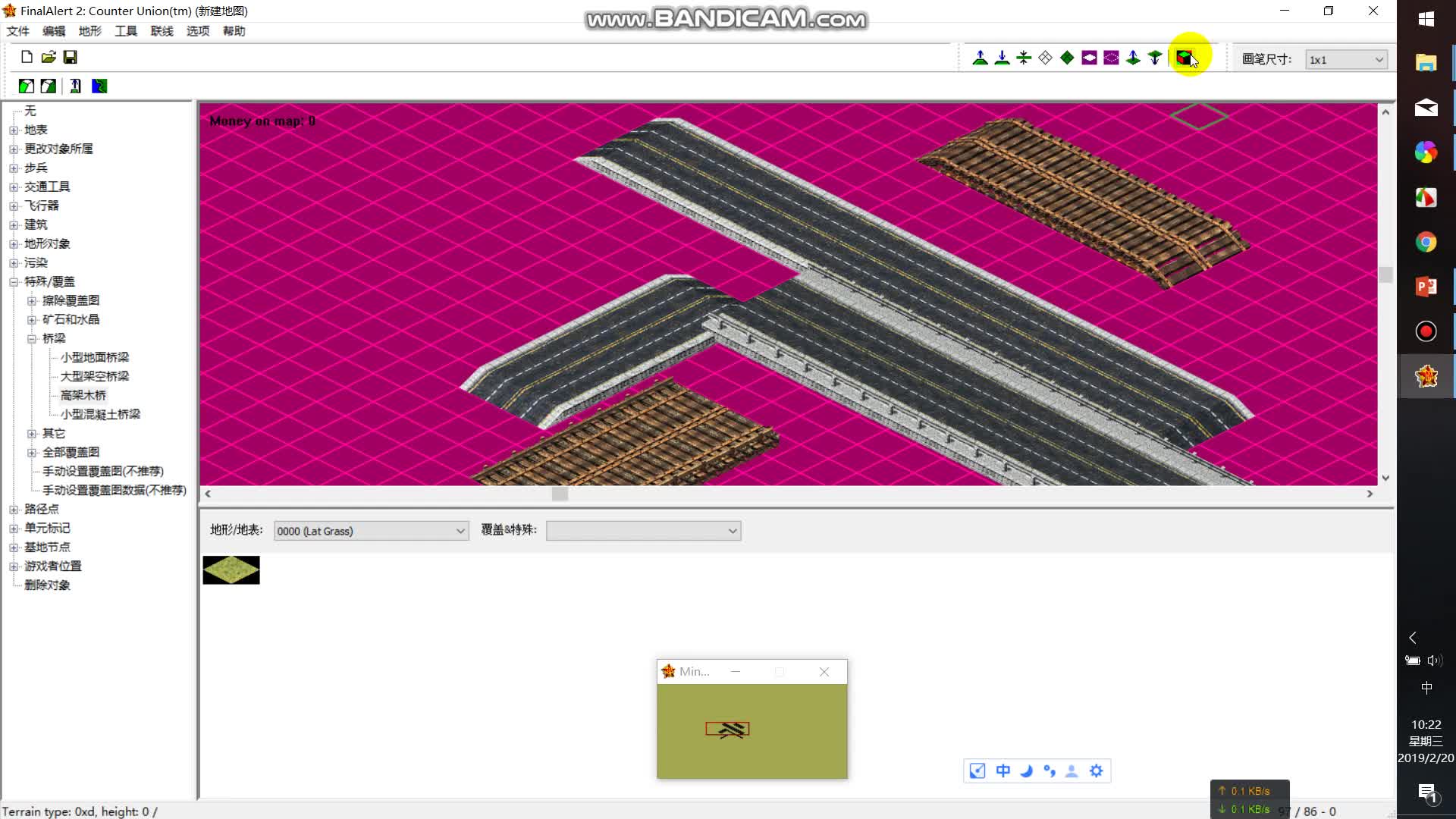
Task: Select 手动设置覆盖图(不推荐) item
Action: pos(103,471)
